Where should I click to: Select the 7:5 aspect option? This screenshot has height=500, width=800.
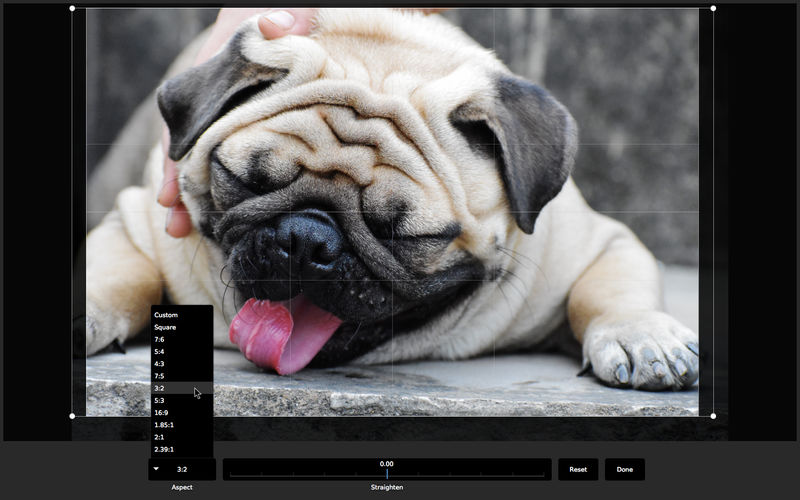pyautogui.click(x=182, y=376)
